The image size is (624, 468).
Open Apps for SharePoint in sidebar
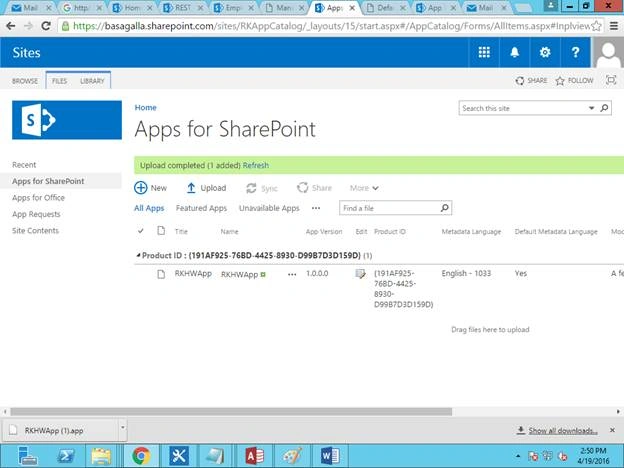[48, 181]
